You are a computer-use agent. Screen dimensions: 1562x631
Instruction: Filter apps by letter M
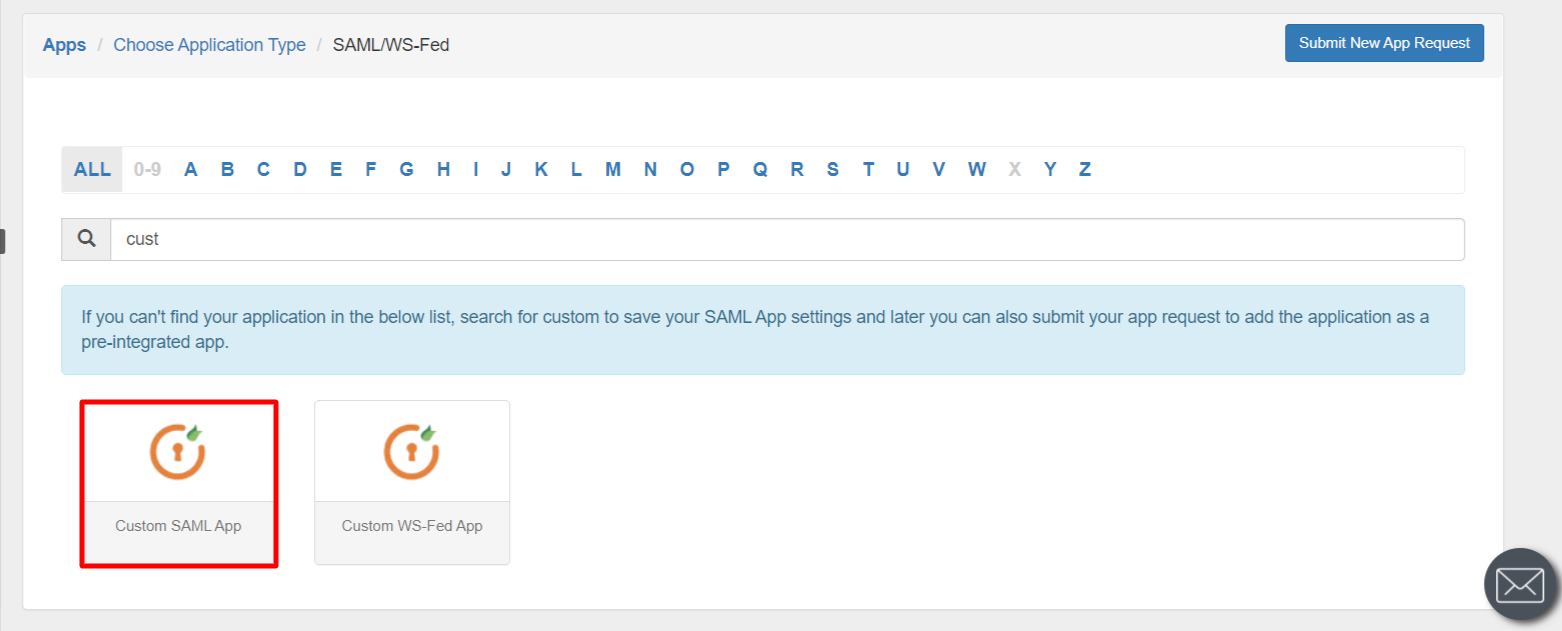click(x=613, y=169)
